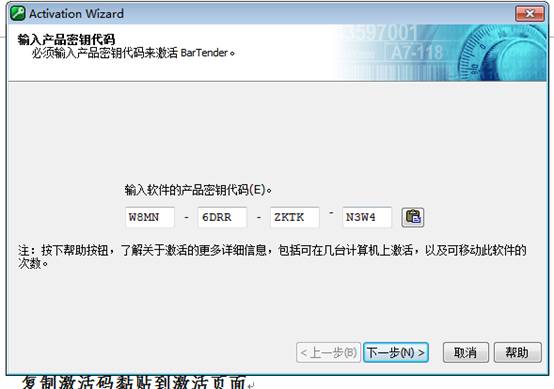Viewport: 554px width, 389px height.
Task: Click the heading 输入产品密钥代码
Action: (x=66, y=39)
